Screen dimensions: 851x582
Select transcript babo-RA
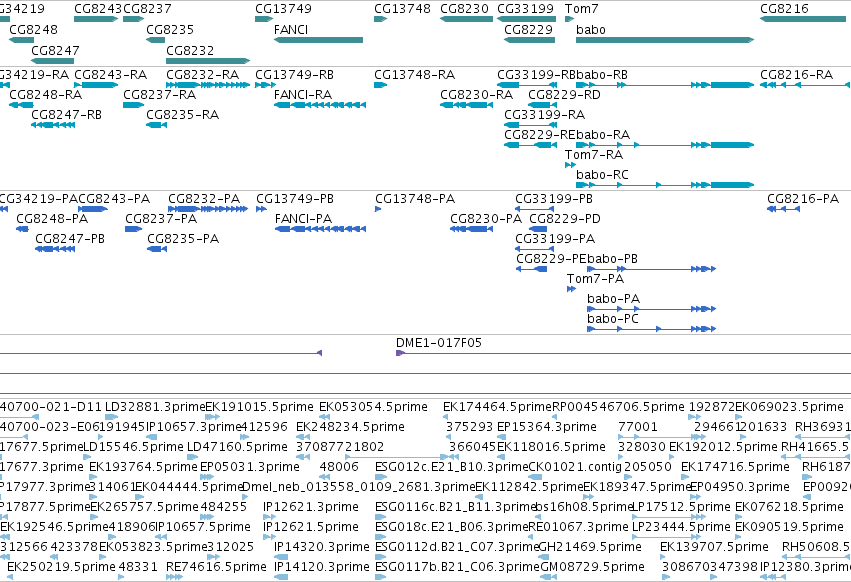603,135
